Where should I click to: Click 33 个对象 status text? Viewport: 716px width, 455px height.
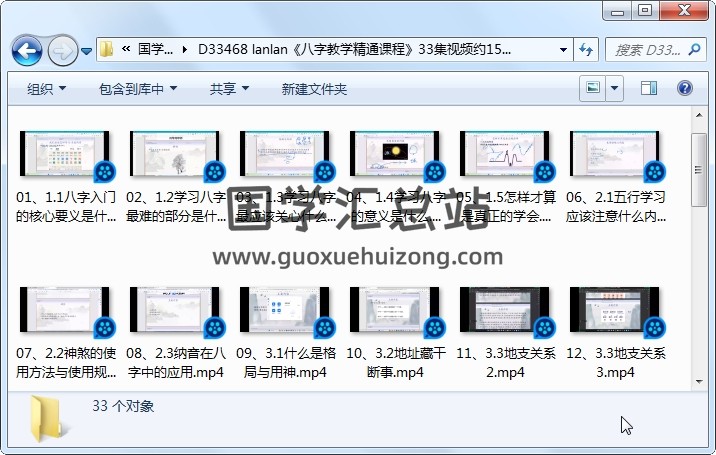123,406
